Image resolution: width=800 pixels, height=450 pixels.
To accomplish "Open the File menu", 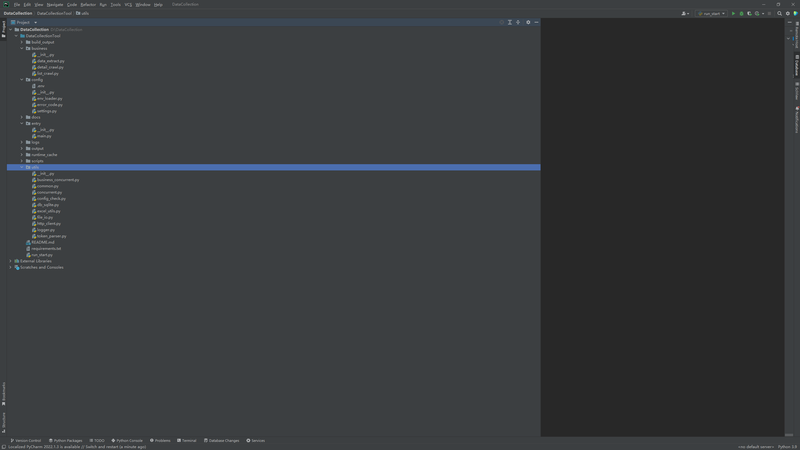I will point(17,5).
